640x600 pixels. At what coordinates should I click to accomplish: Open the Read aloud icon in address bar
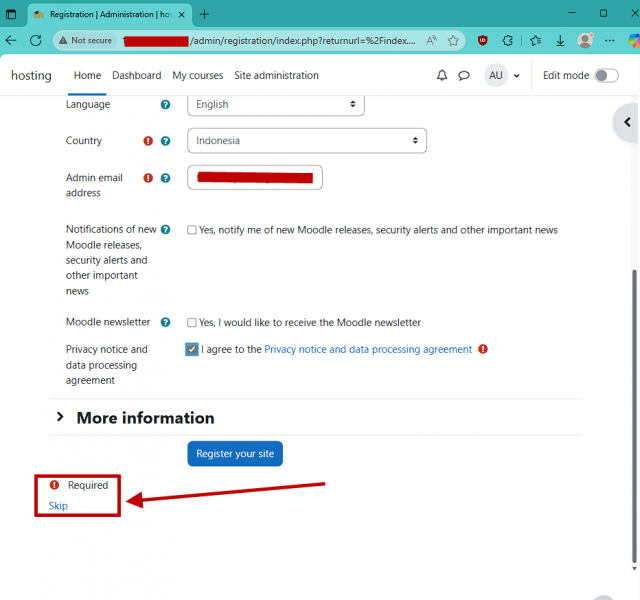(431, 40)
